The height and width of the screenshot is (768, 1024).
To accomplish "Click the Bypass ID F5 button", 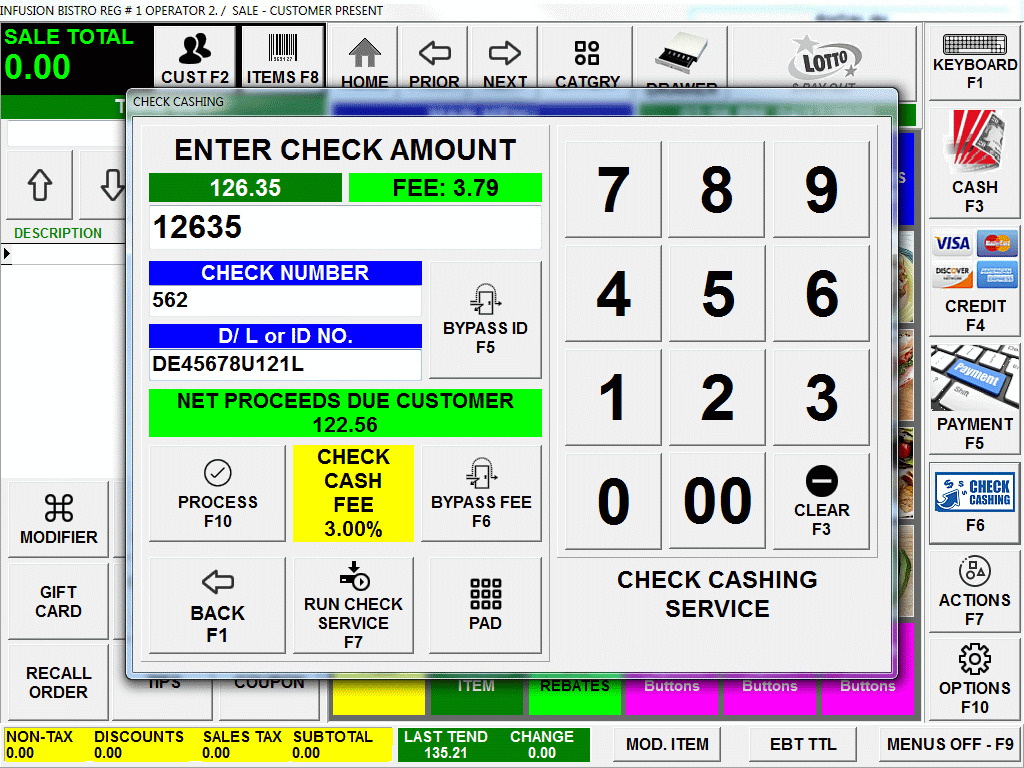I will (x=485, y=320).
